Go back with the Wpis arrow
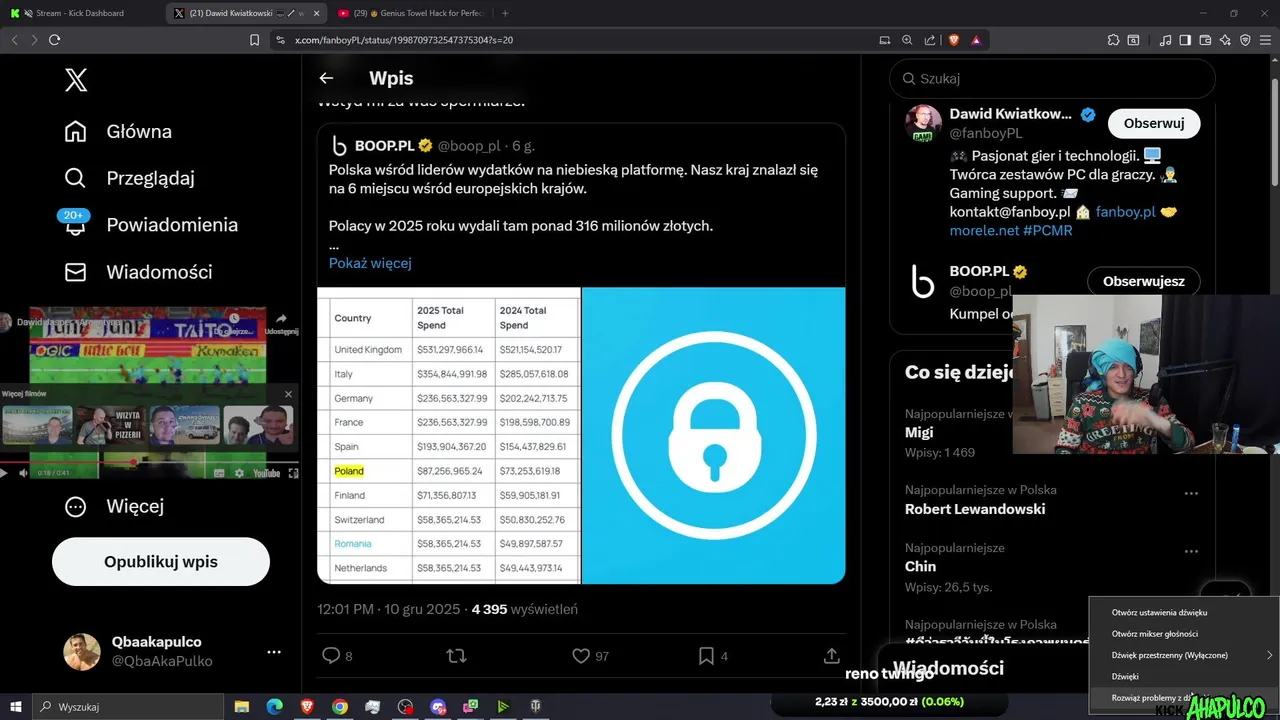 click(326, 78)
